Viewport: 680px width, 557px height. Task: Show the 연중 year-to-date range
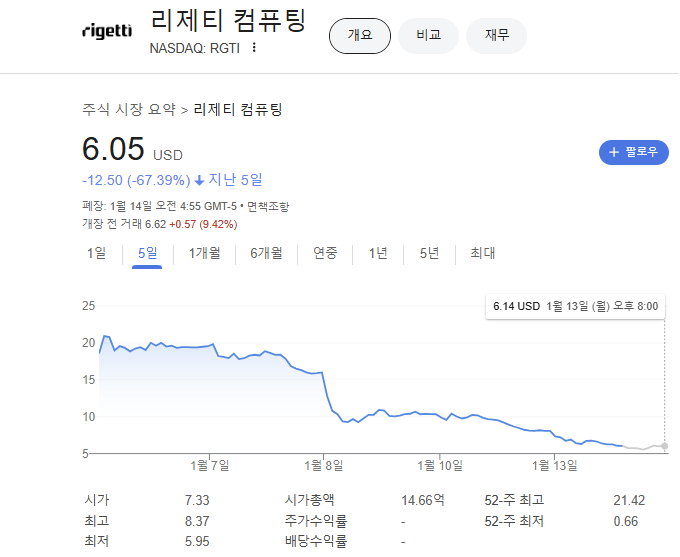(x=325, y=253)
